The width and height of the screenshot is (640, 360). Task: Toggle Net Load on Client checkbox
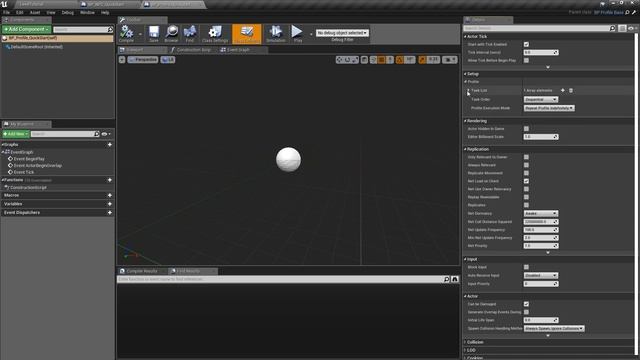pos(526,181)
